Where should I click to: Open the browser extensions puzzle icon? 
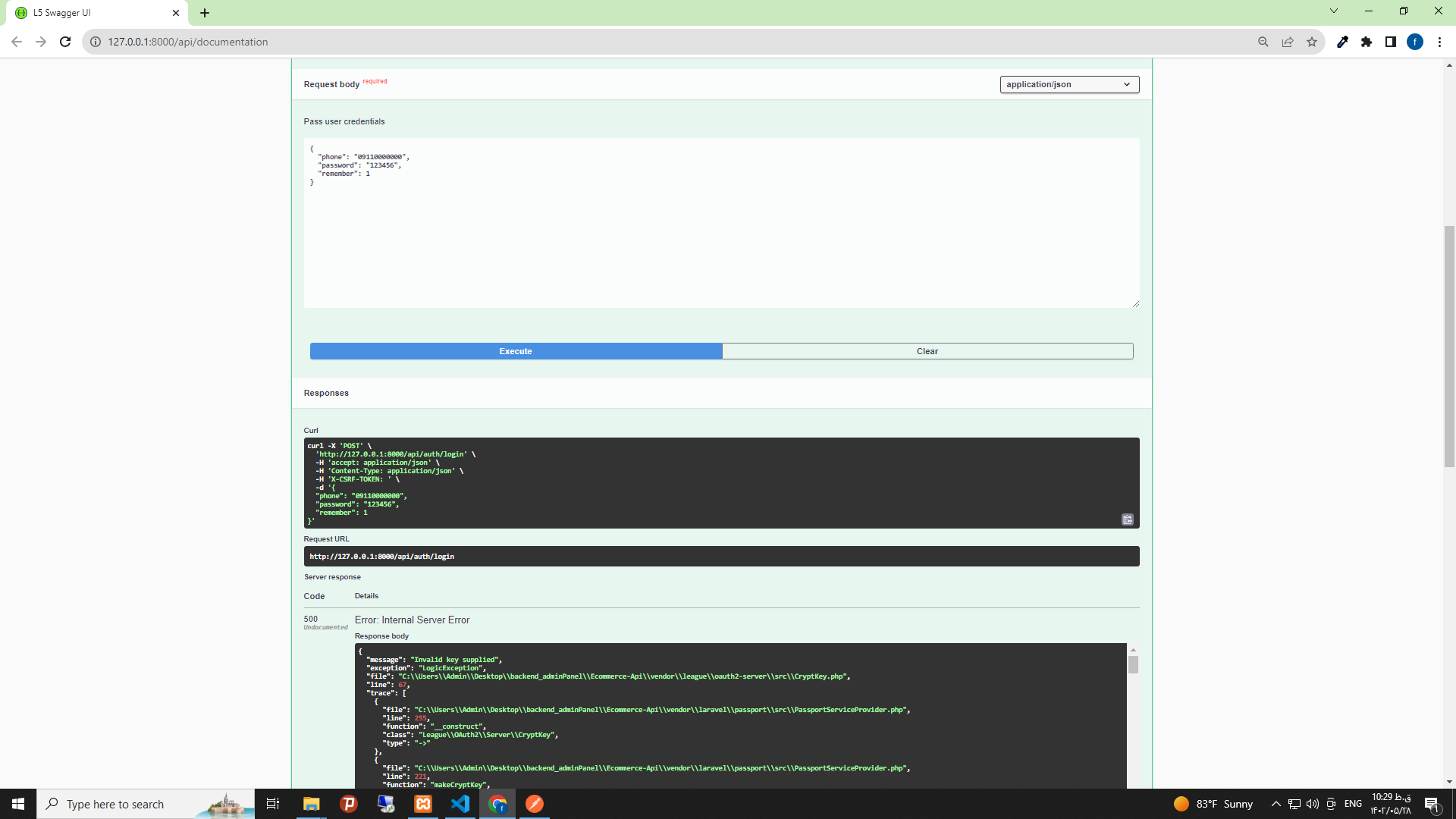click(x=1367, y=42)
